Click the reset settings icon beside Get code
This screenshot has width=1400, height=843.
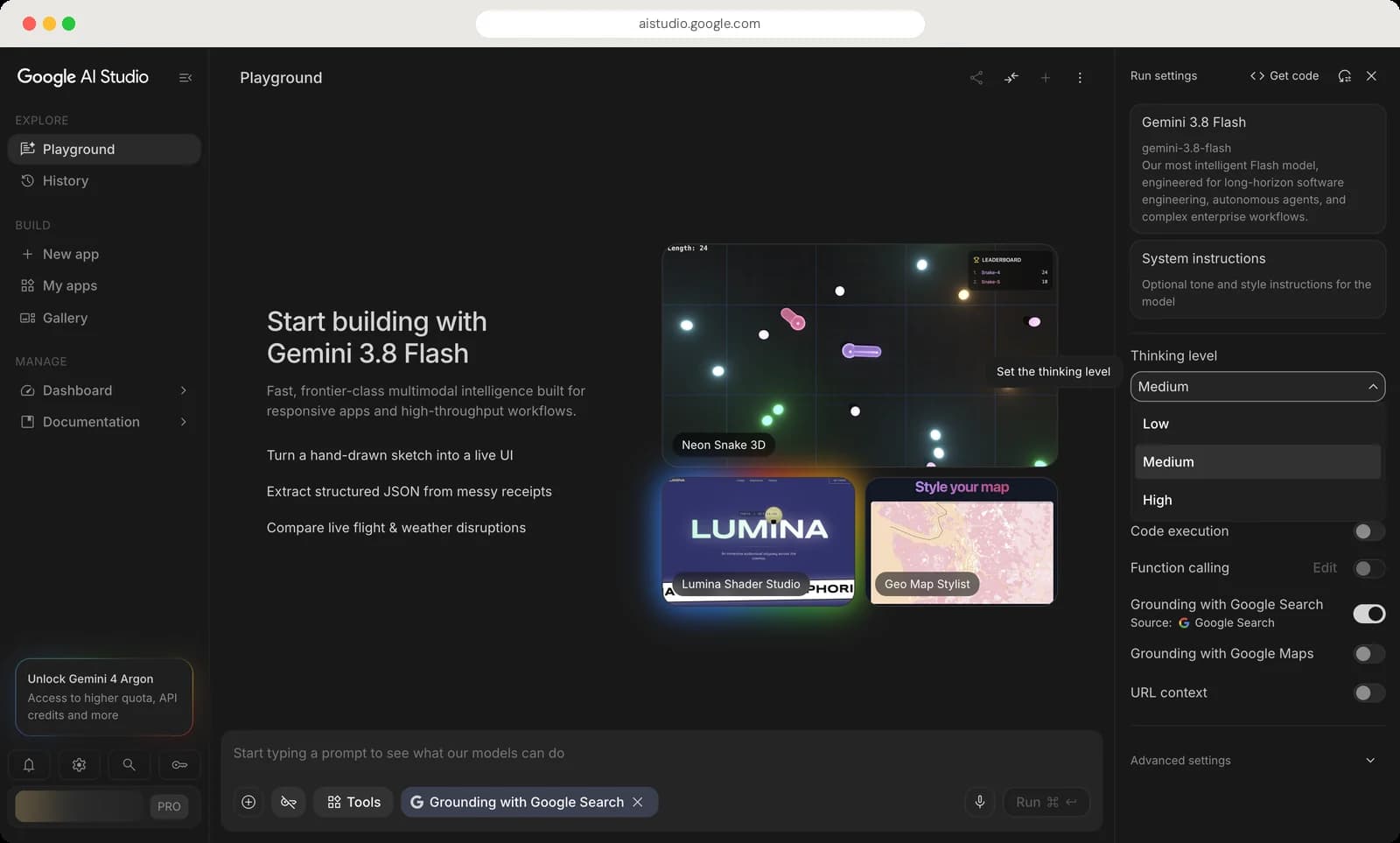pos(1345,76)
